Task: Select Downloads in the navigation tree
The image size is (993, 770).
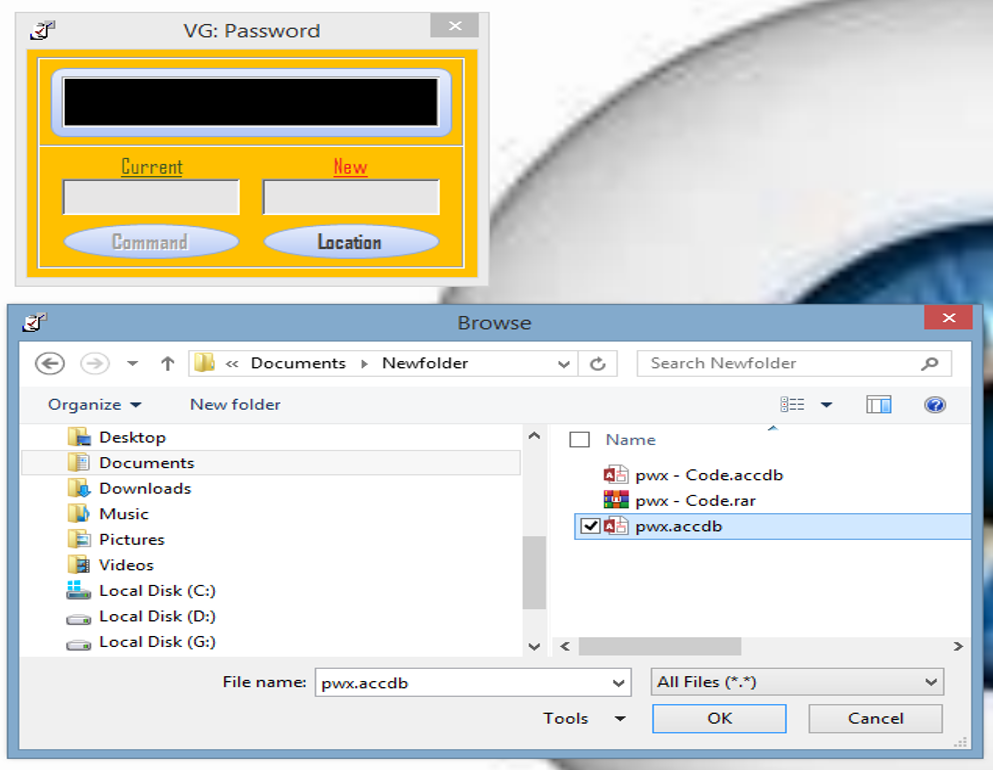Action: [145, 488]
